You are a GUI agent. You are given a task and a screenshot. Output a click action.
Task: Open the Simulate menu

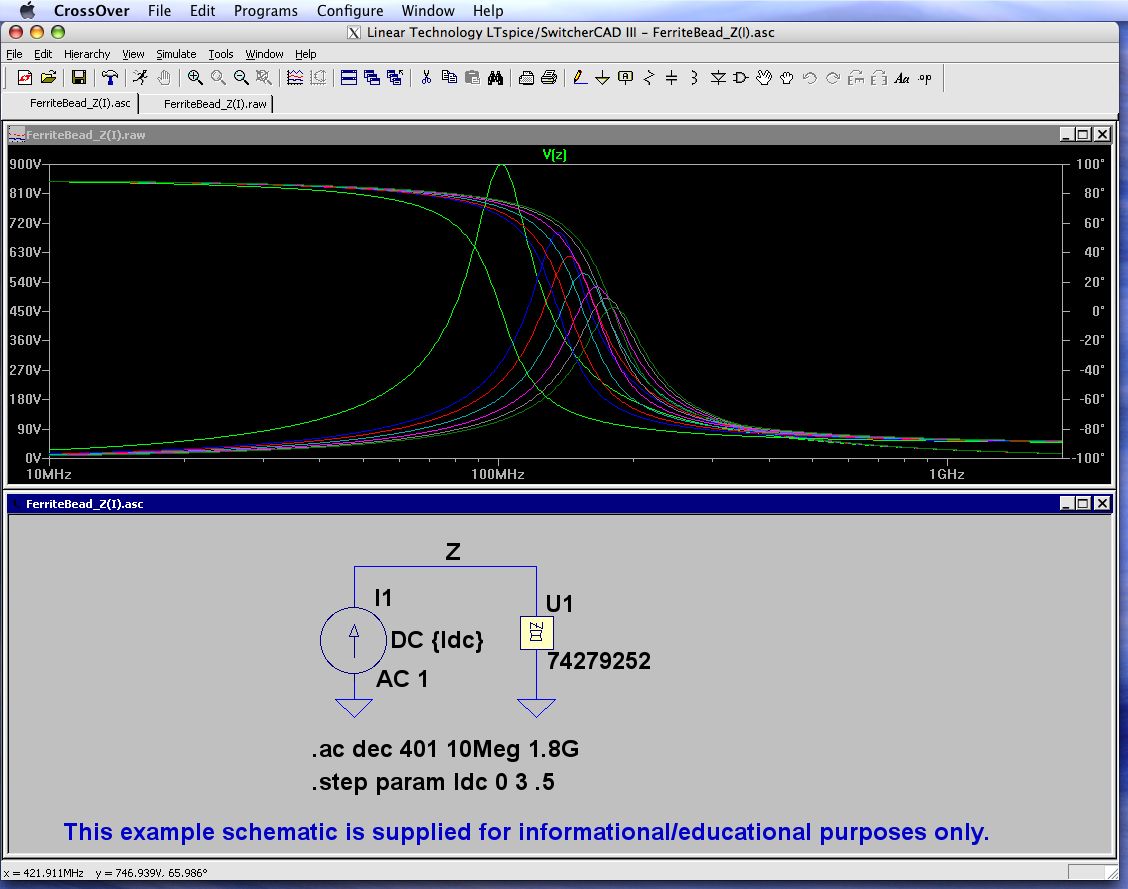(176, 54)
